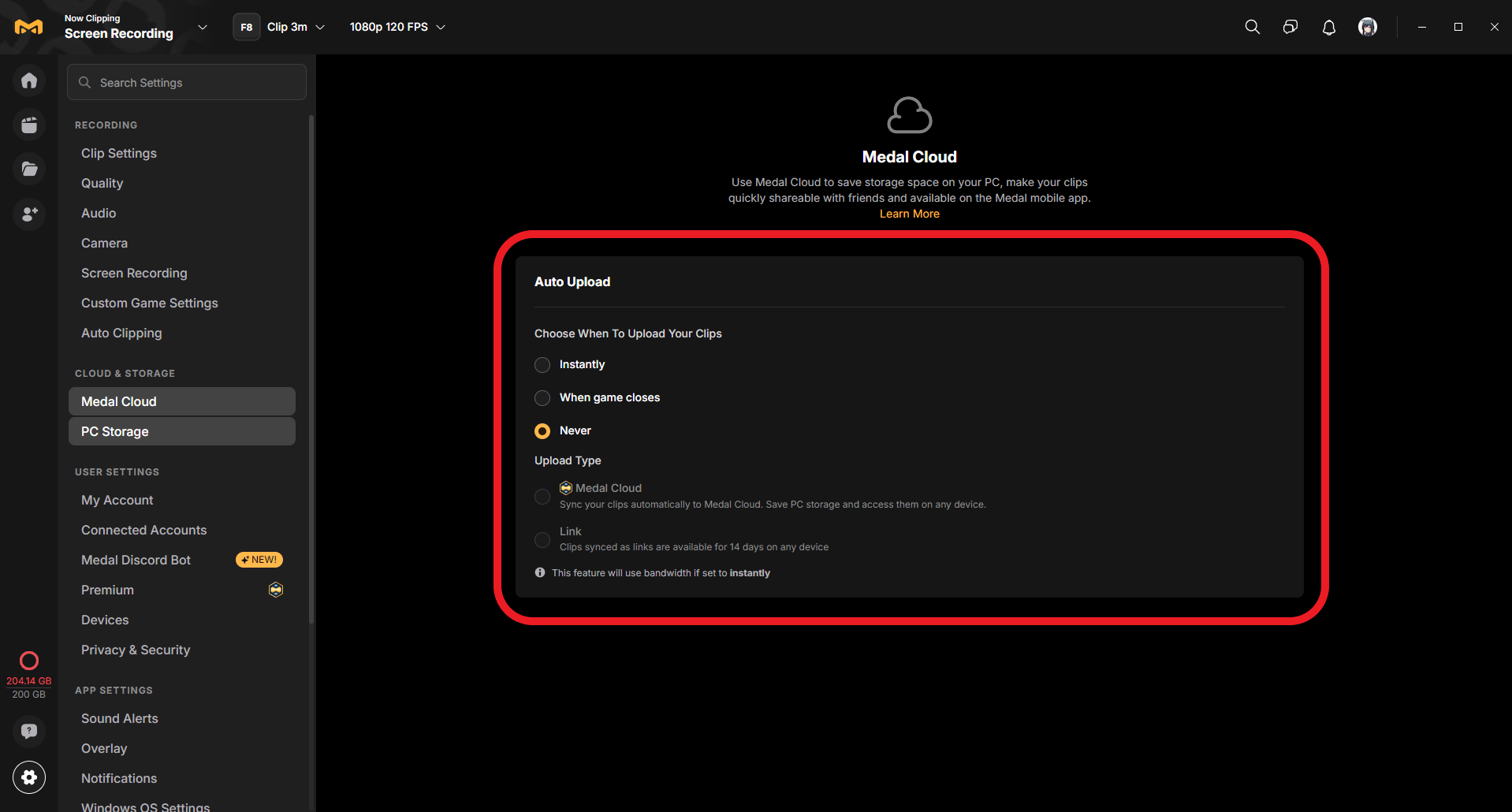
Task: Open My Account settings
Action: [x=182, y=501]
